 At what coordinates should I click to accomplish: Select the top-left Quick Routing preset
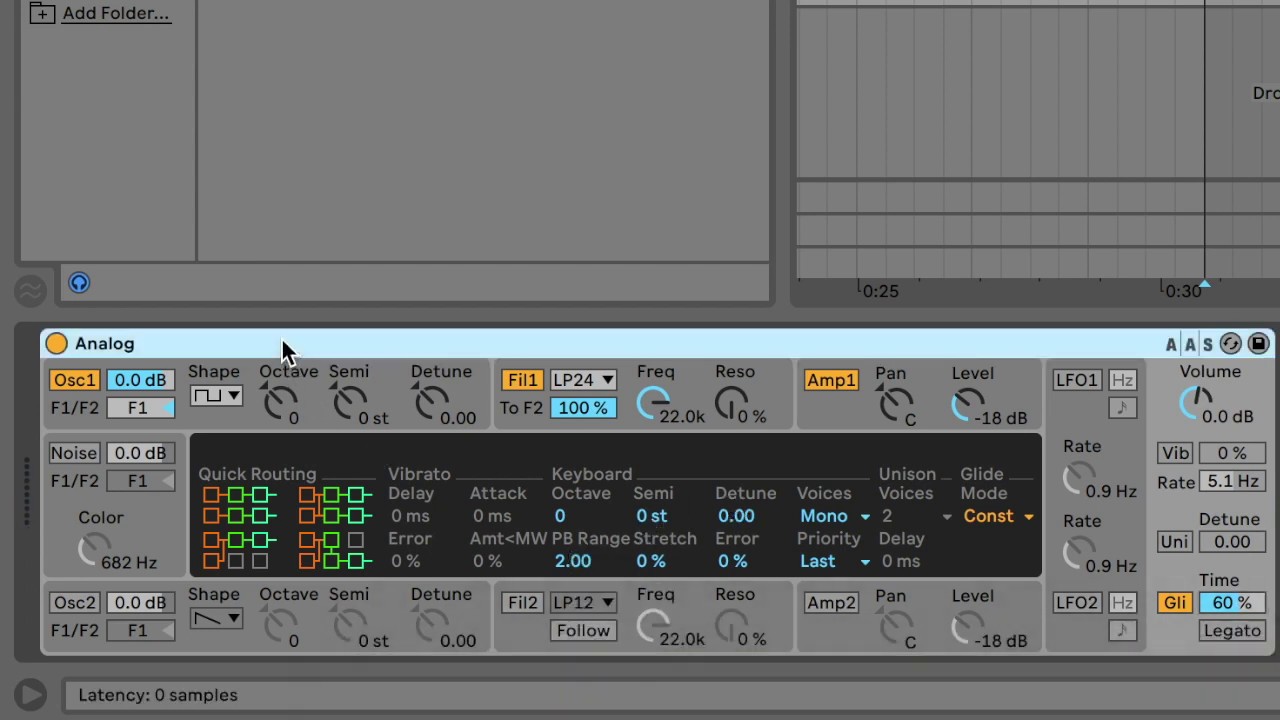click(240, 505)
